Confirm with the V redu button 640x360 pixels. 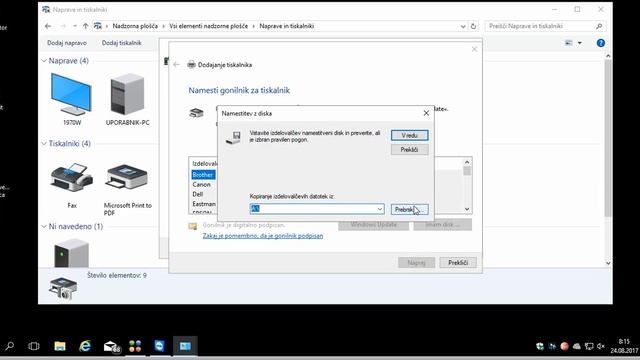click(409, 135)
